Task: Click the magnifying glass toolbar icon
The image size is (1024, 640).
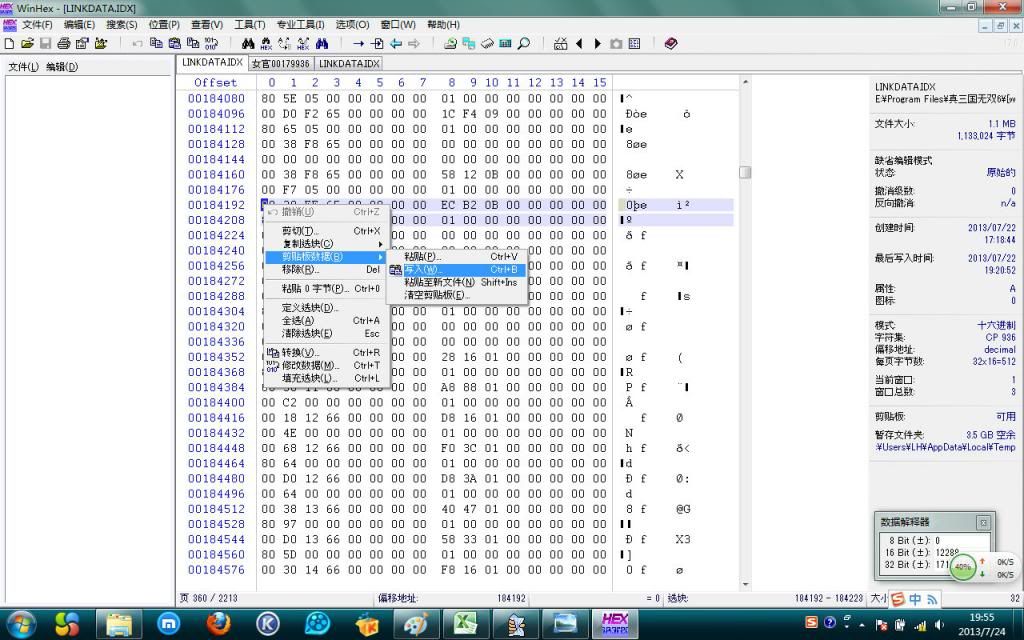Action: [523, 44]
